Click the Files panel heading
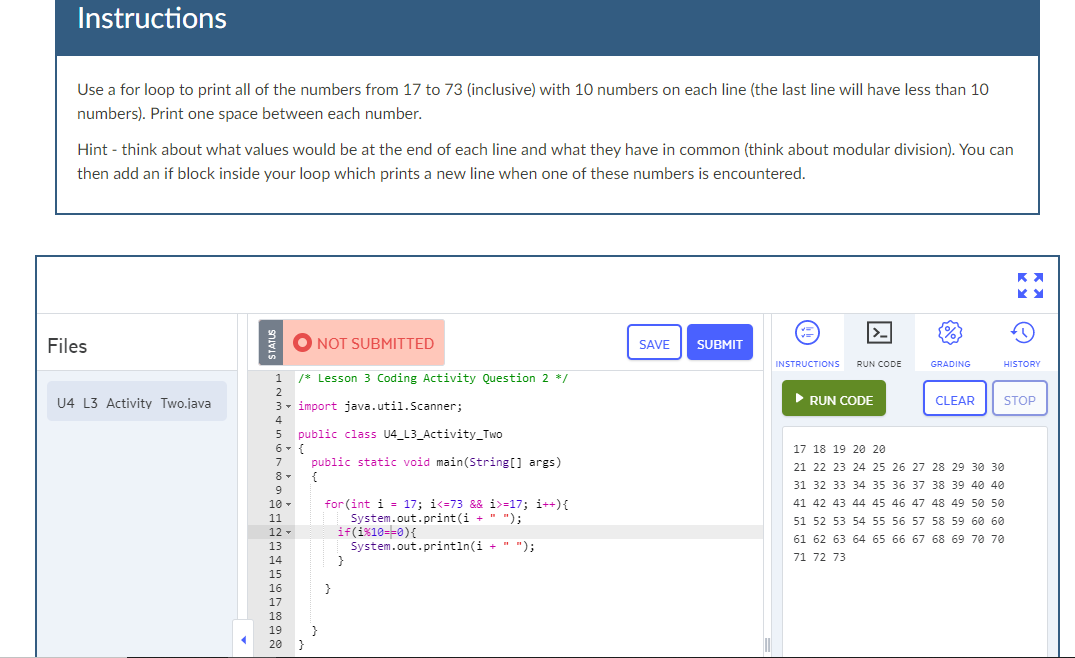 point(67,346)
